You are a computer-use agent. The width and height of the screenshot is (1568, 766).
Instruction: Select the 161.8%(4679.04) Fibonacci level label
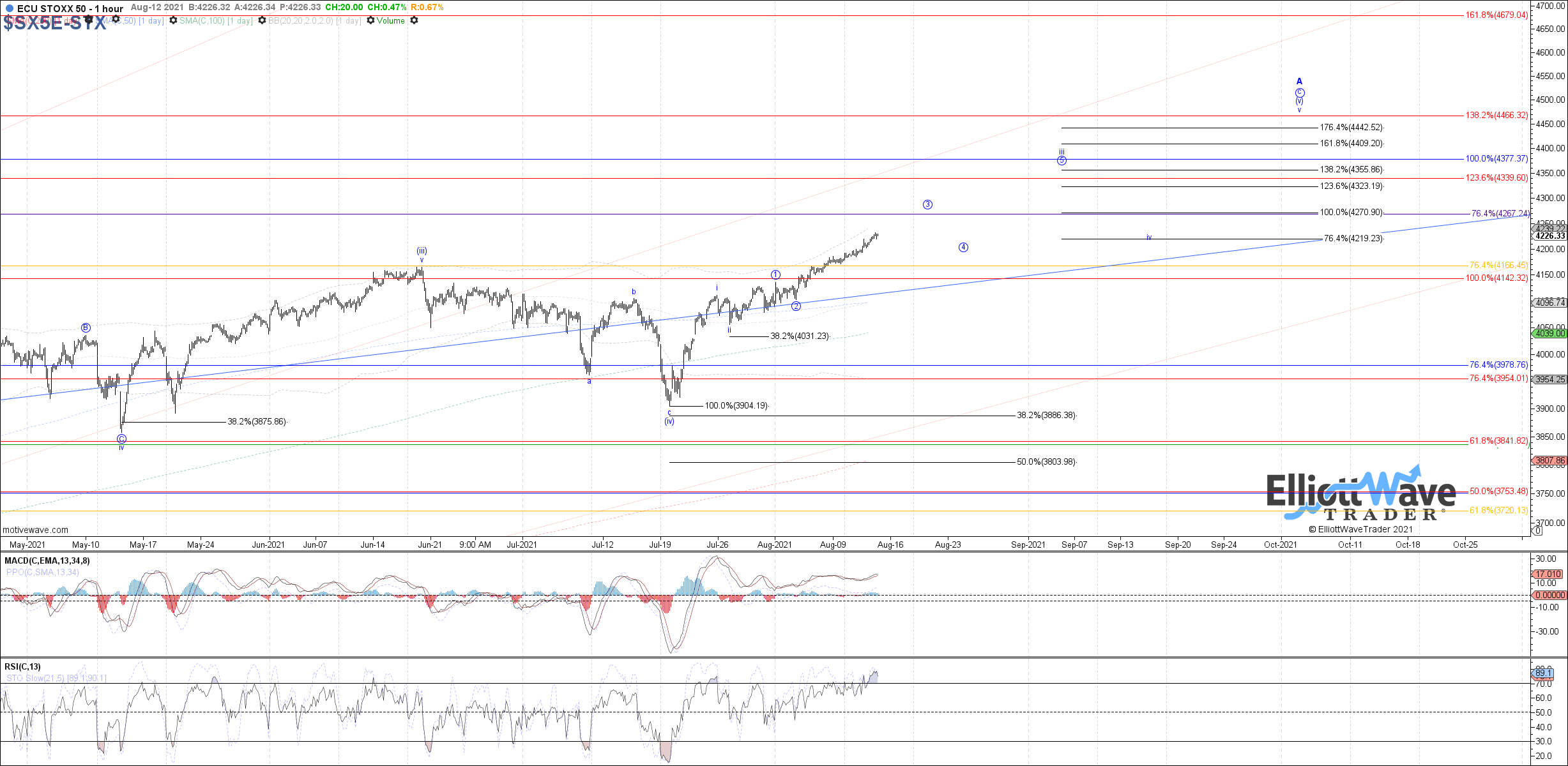click(x=1496, y=15)
